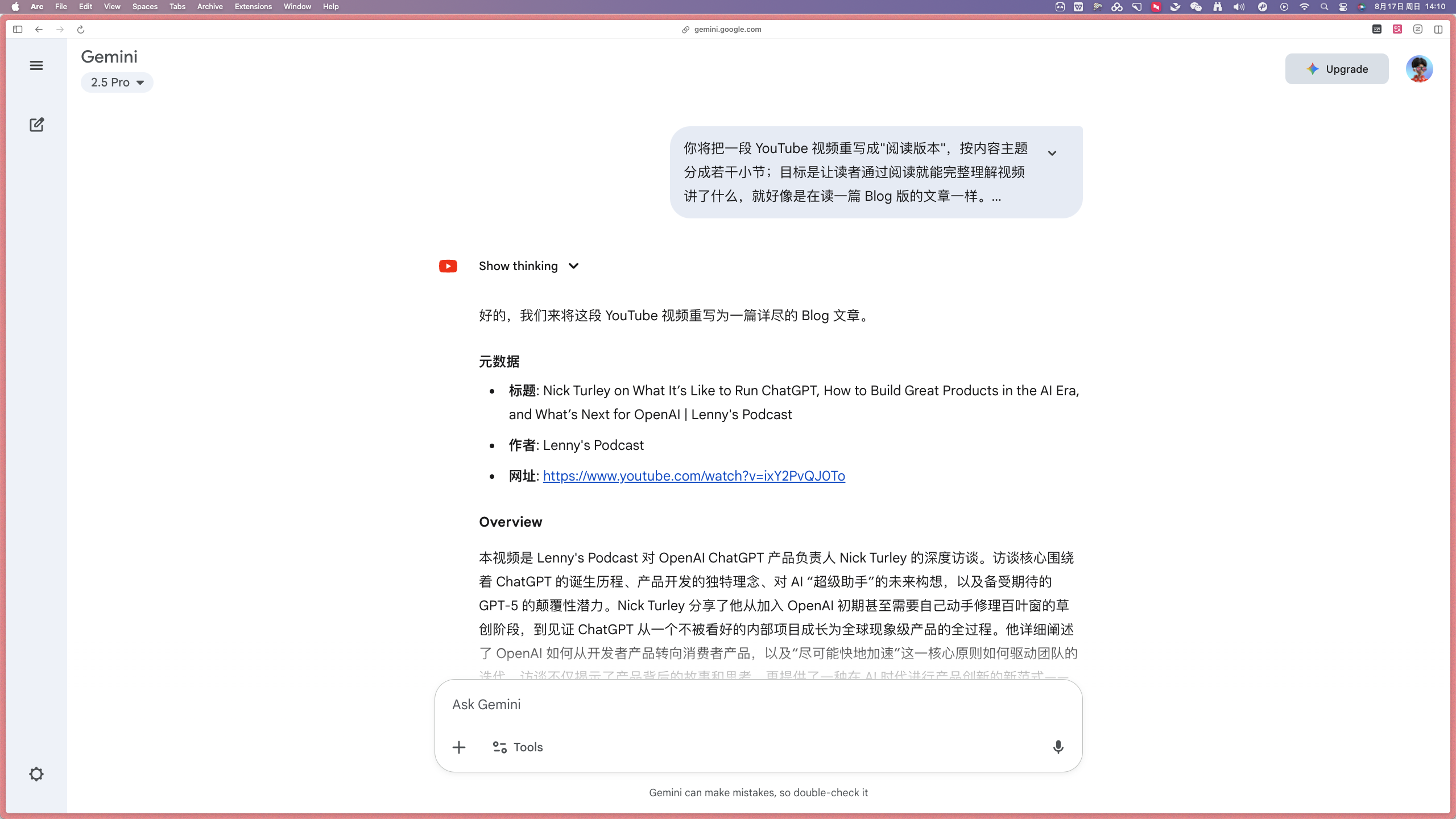
Task: Click the gemini.google.com address bar
Action: coord(727,30)
